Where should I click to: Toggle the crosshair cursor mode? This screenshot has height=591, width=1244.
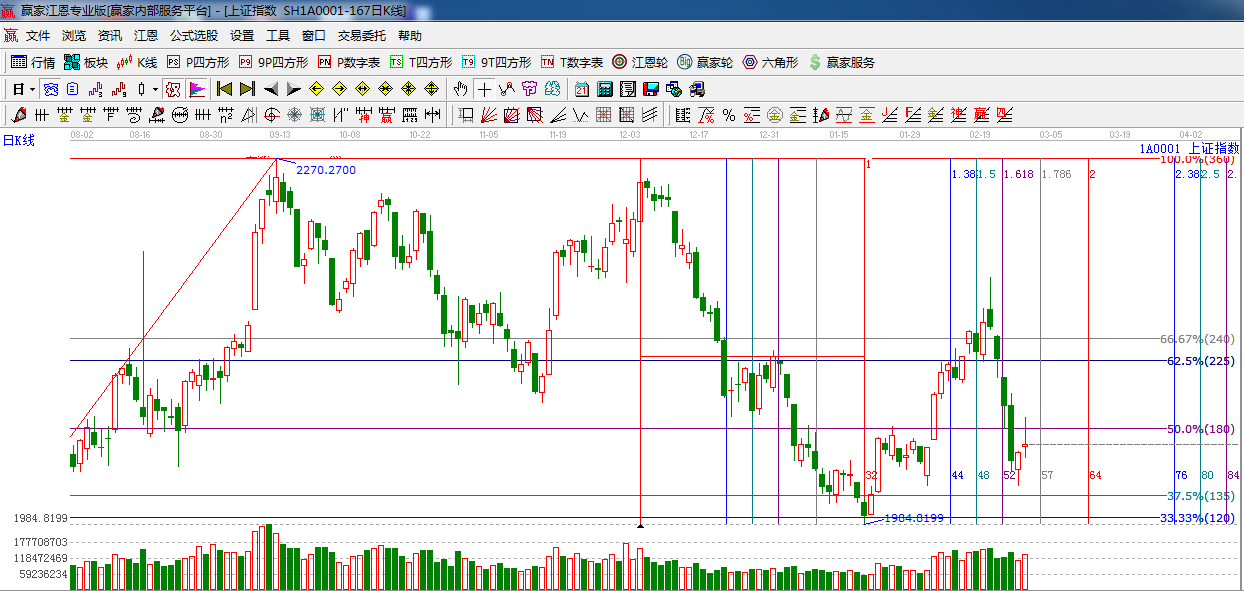tap(484, 89)
